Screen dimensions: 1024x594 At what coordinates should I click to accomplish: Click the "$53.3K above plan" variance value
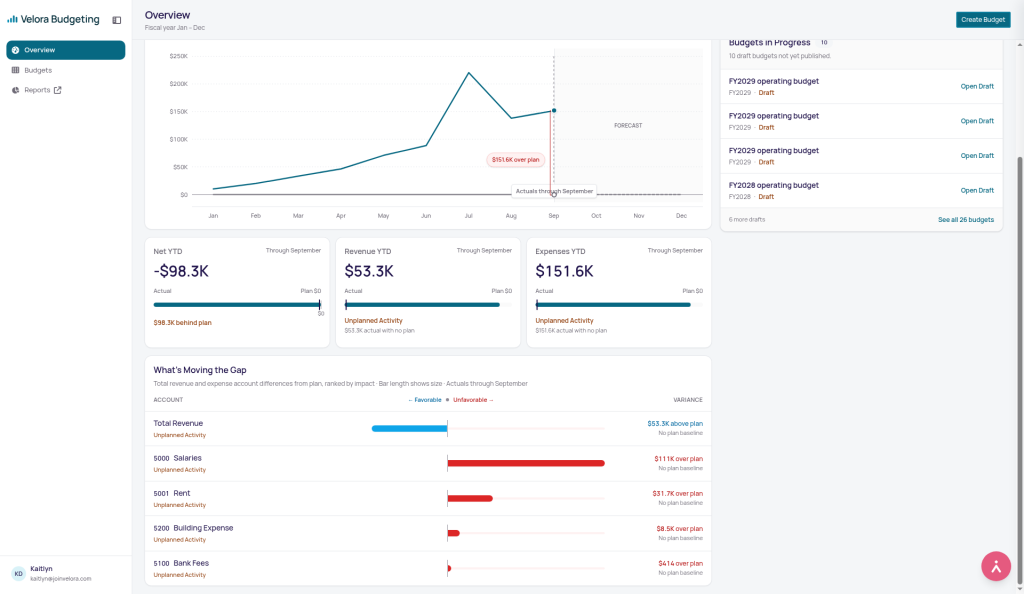pos(675,424)
